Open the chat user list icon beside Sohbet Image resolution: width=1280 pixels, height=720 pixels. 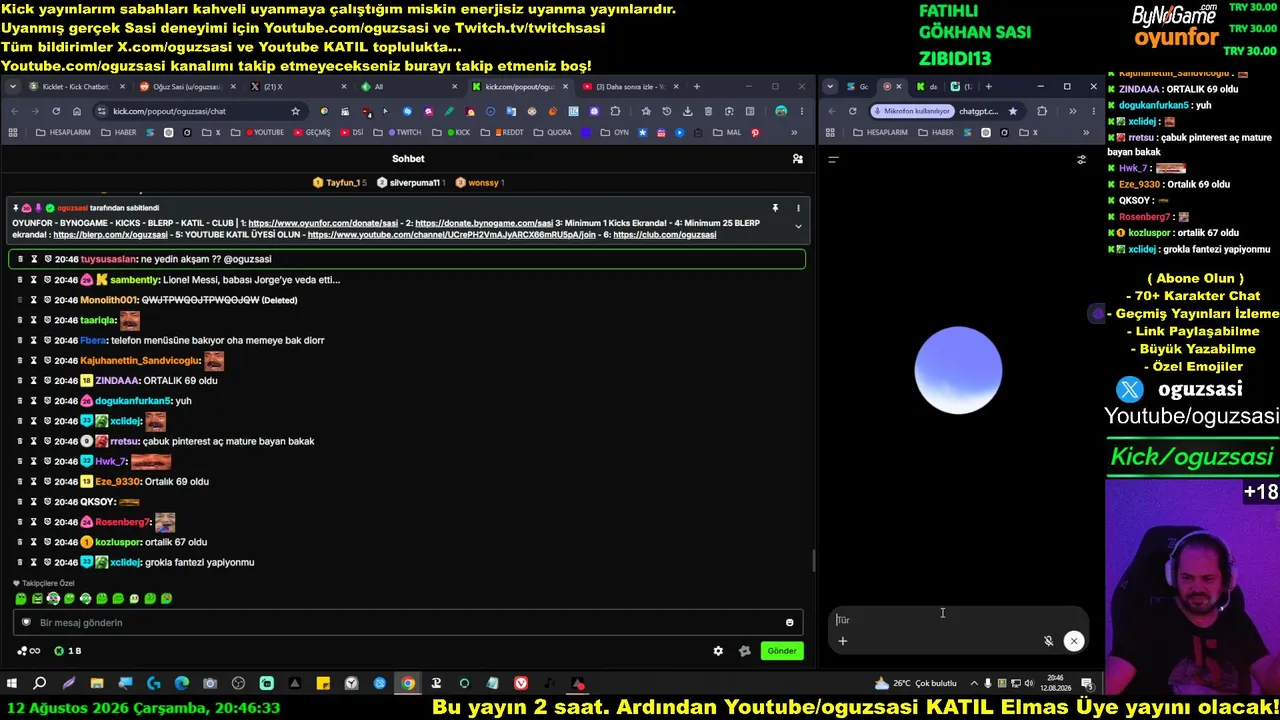tap(797, 159)
